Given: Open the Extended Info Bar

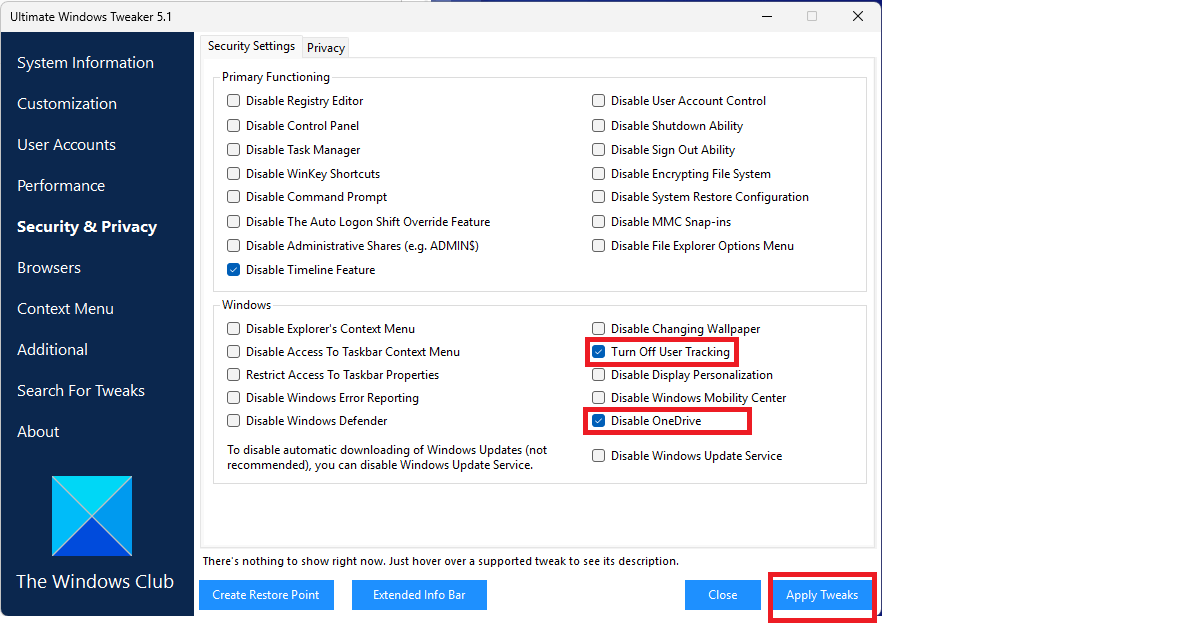Looking at the screenshot, I should 419,595.
